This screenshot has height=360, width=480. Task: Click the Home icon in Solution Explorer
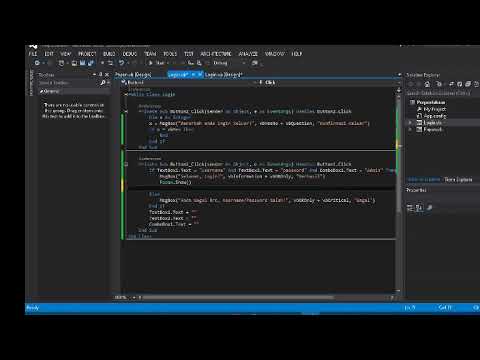click(427, 84)
